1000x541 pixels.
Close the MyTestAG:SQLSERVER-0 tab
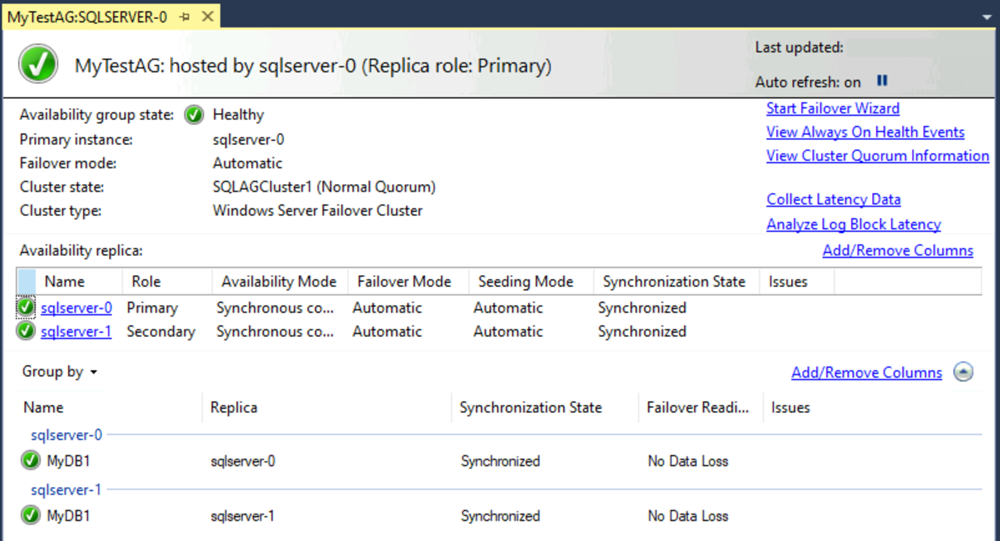coord(207,17)
